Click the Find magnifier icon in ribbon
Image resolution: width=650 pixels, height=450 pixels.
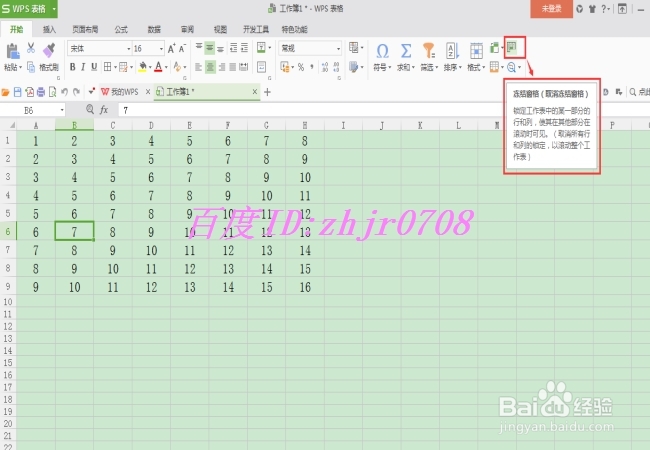pyautogui.click(x=512, y=67)
